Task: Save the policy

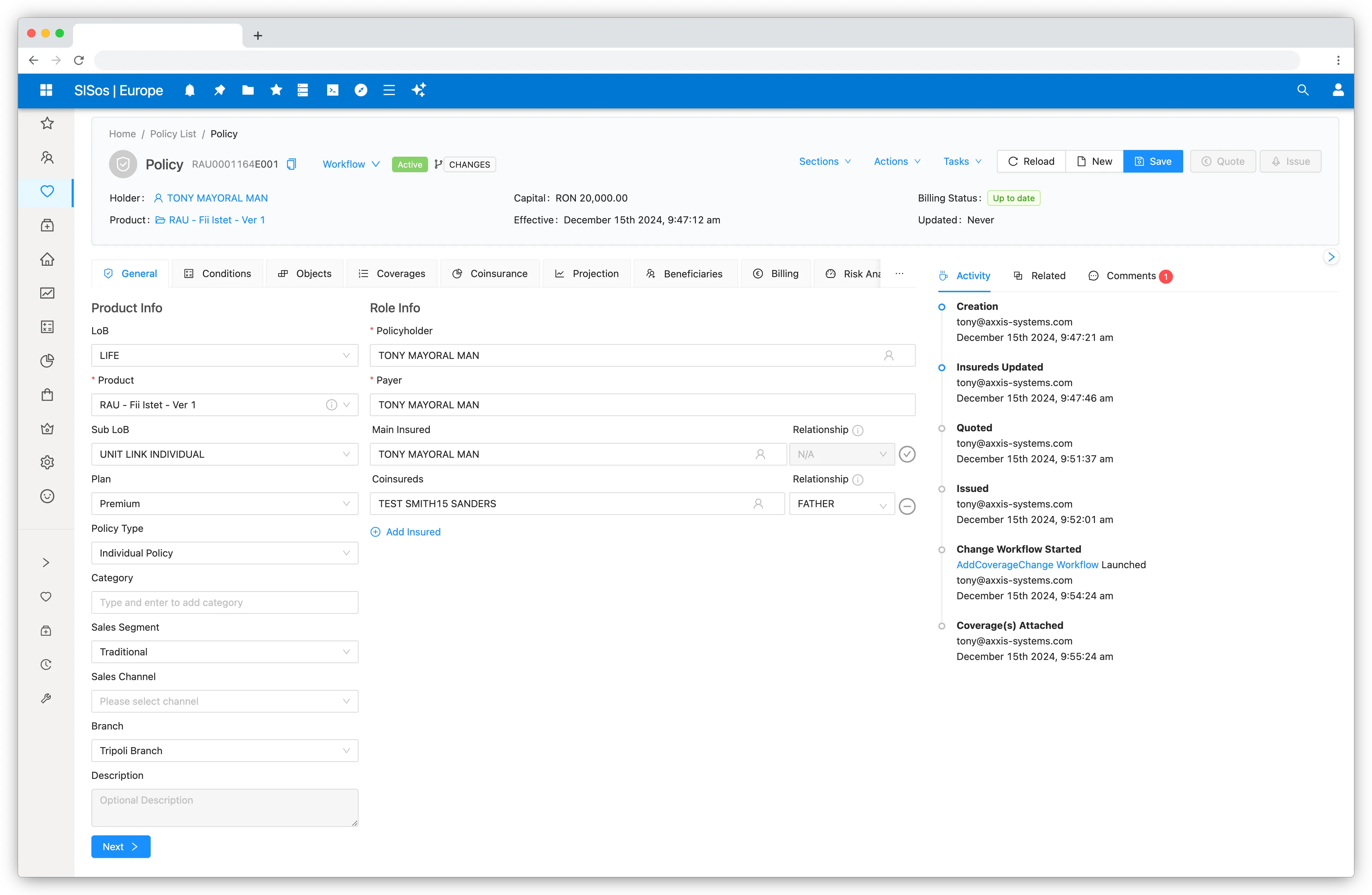Action: (x=1153, y=162)
